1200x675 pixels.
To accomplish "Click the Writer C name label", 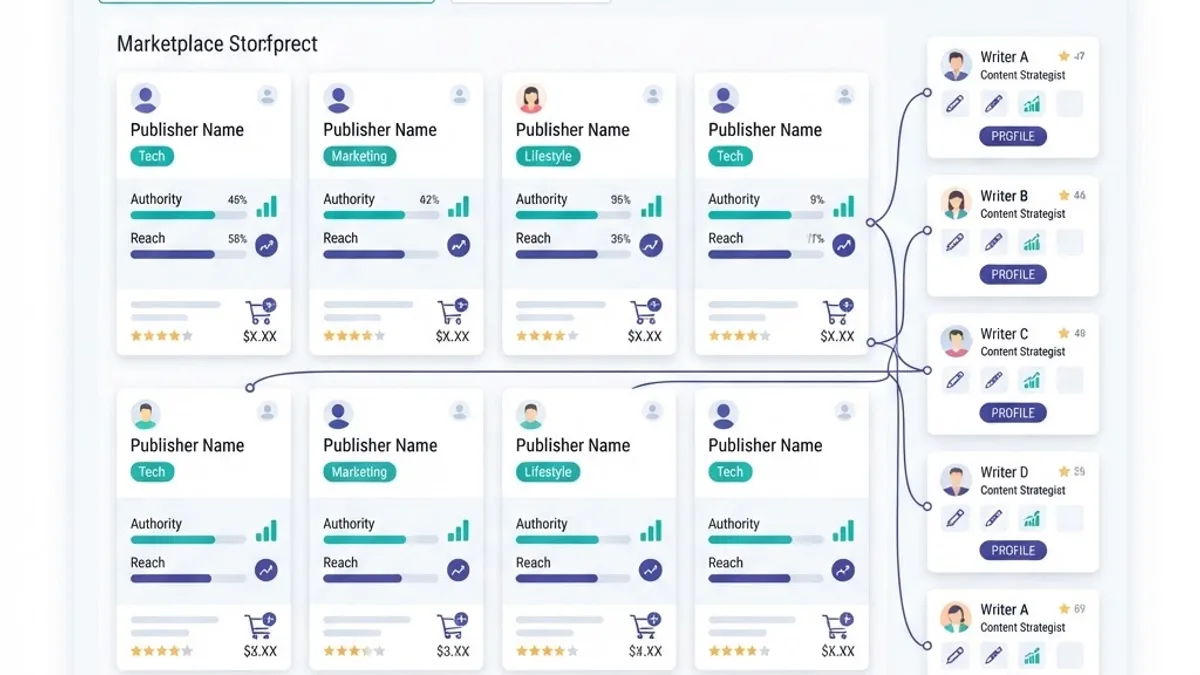I will [1004, 334].
